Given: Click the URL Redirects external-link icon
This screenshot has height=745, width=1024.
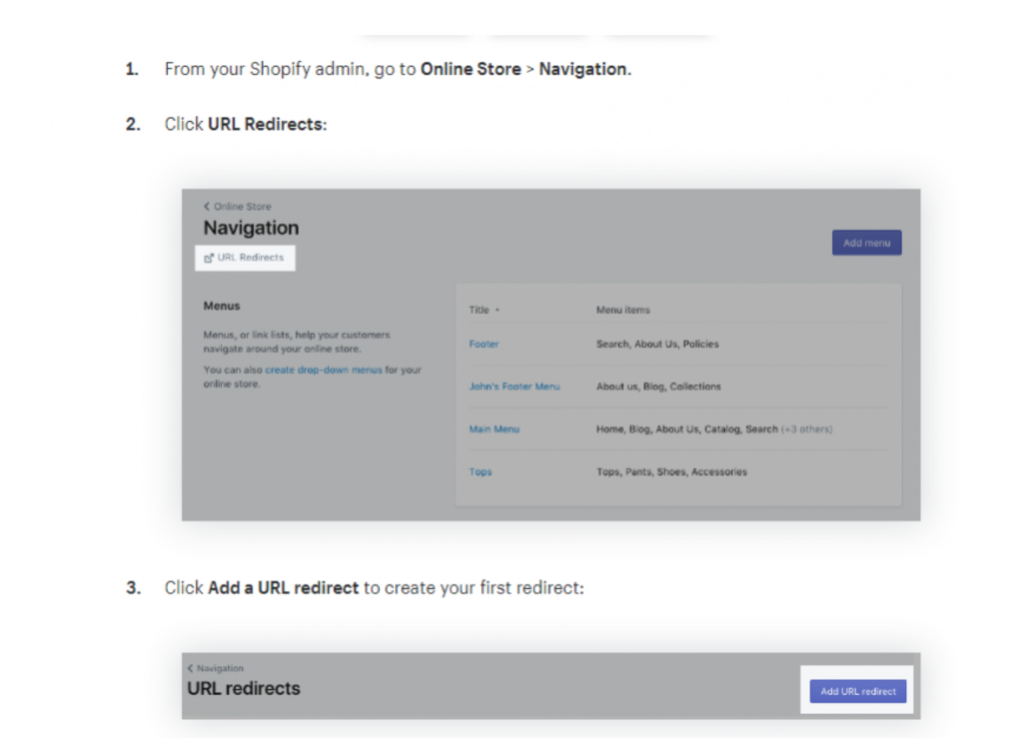Looking at the screenshot, I should 209,258.
